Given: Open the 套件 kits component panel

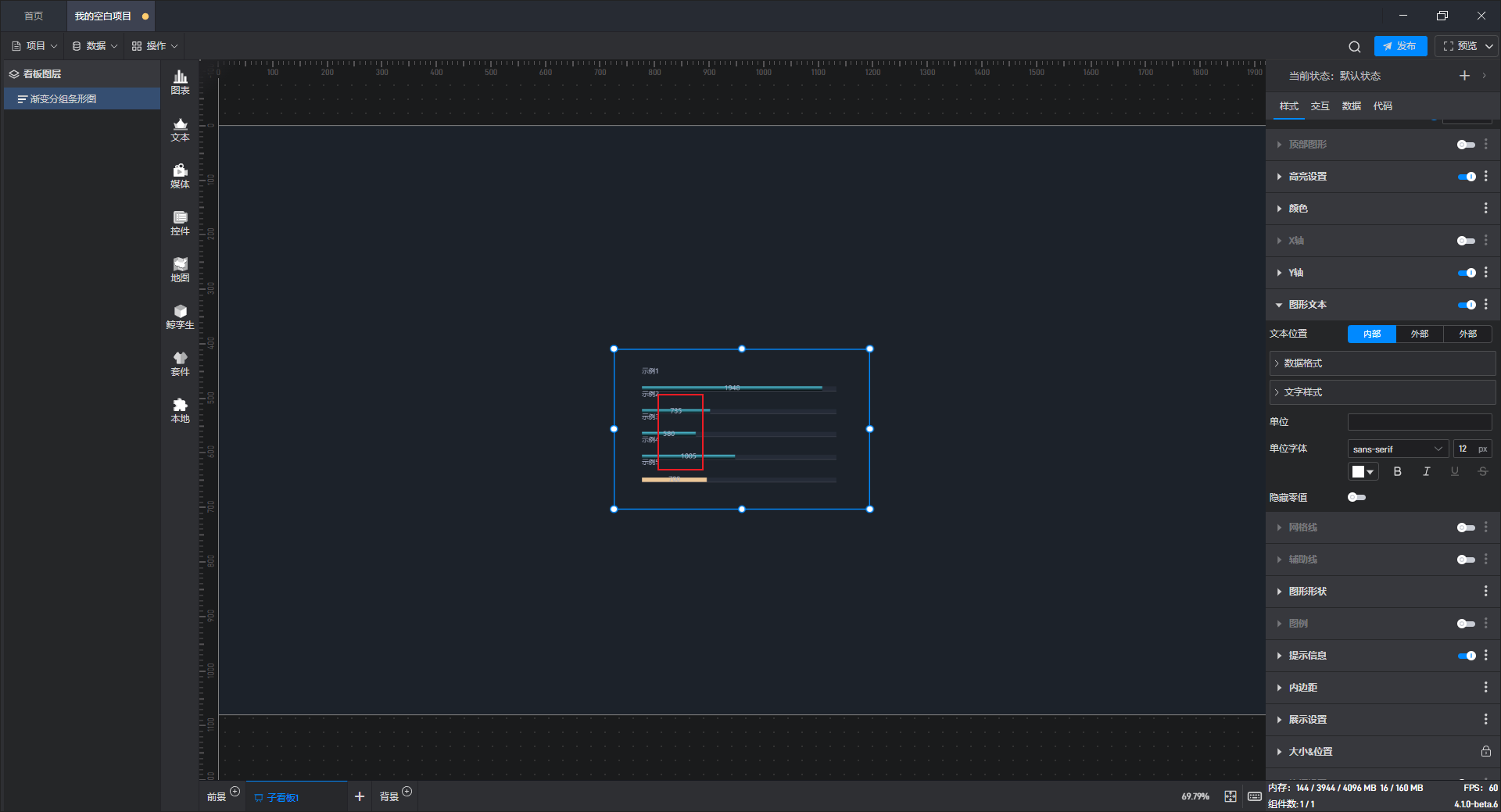Looking at the screenshot, I should 180,363.
